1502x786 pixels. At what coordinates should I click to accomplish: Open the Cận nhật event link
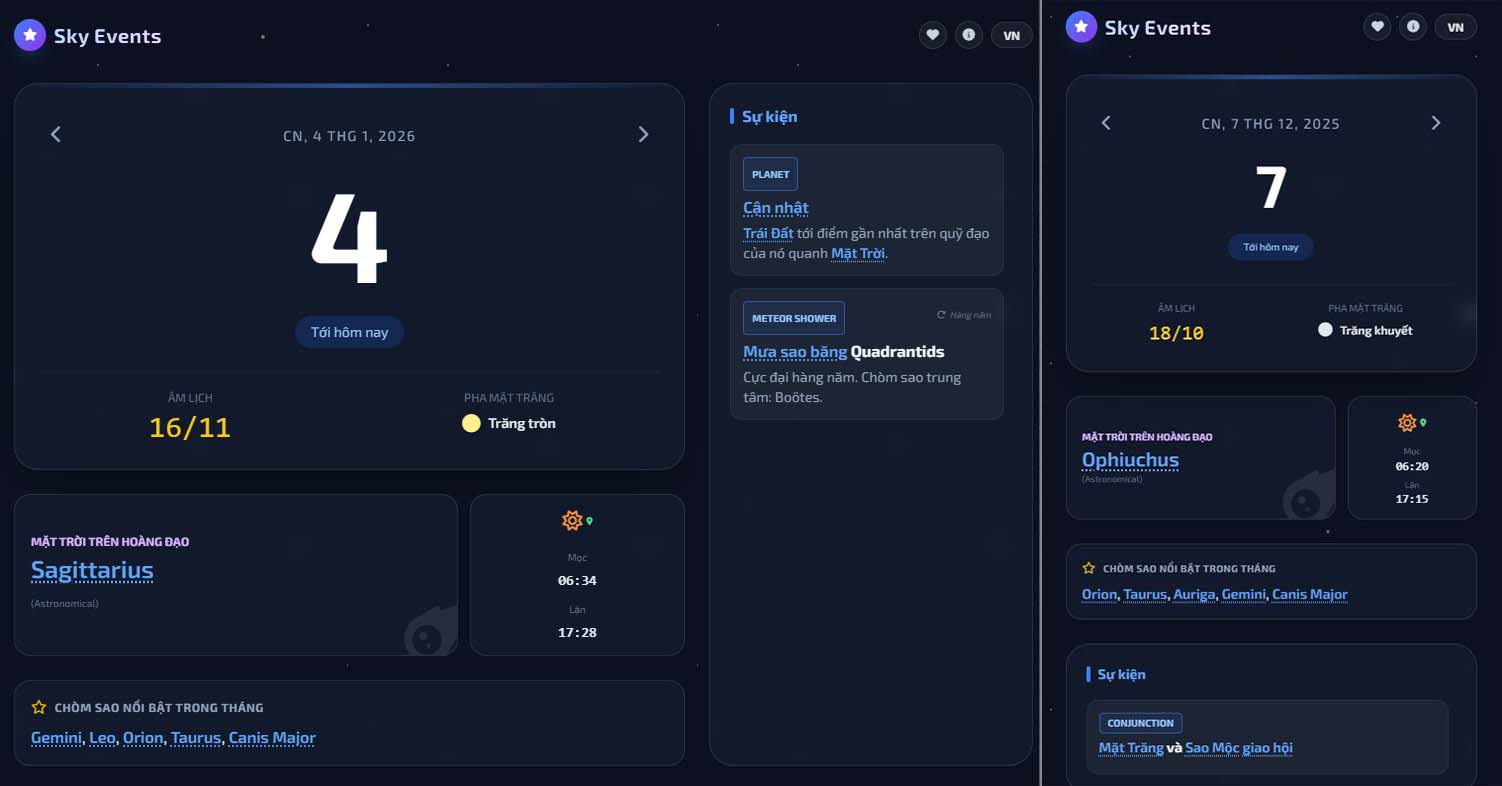click(775, 208)
